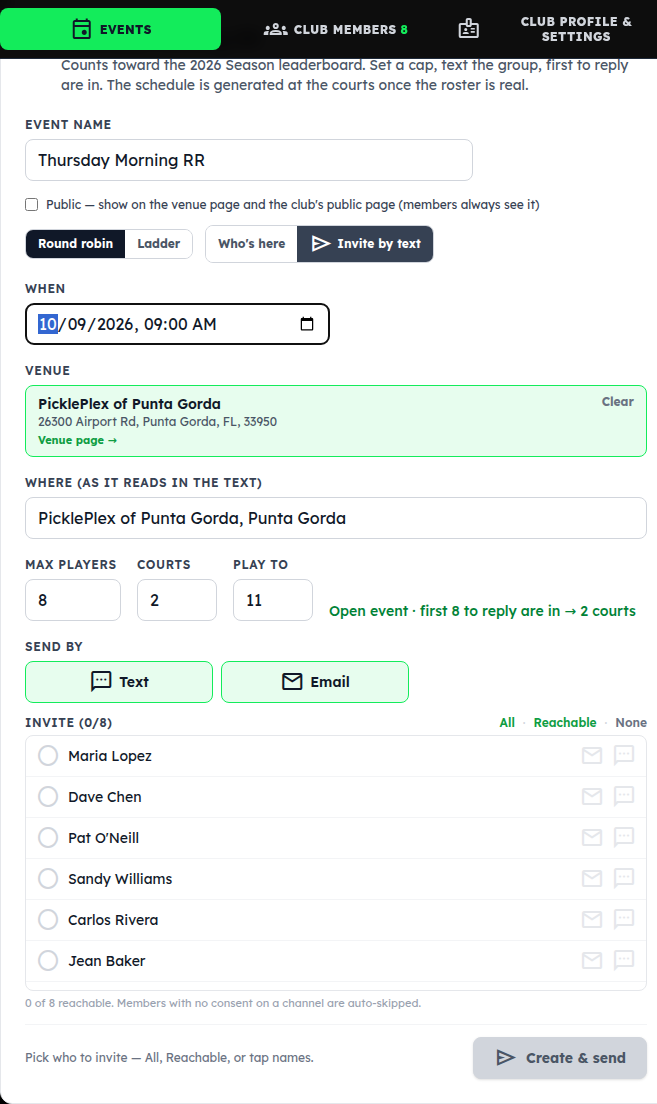Choose the Who's here mode
The height and width of the screenshot is (1104, 657).
point(251,244)
